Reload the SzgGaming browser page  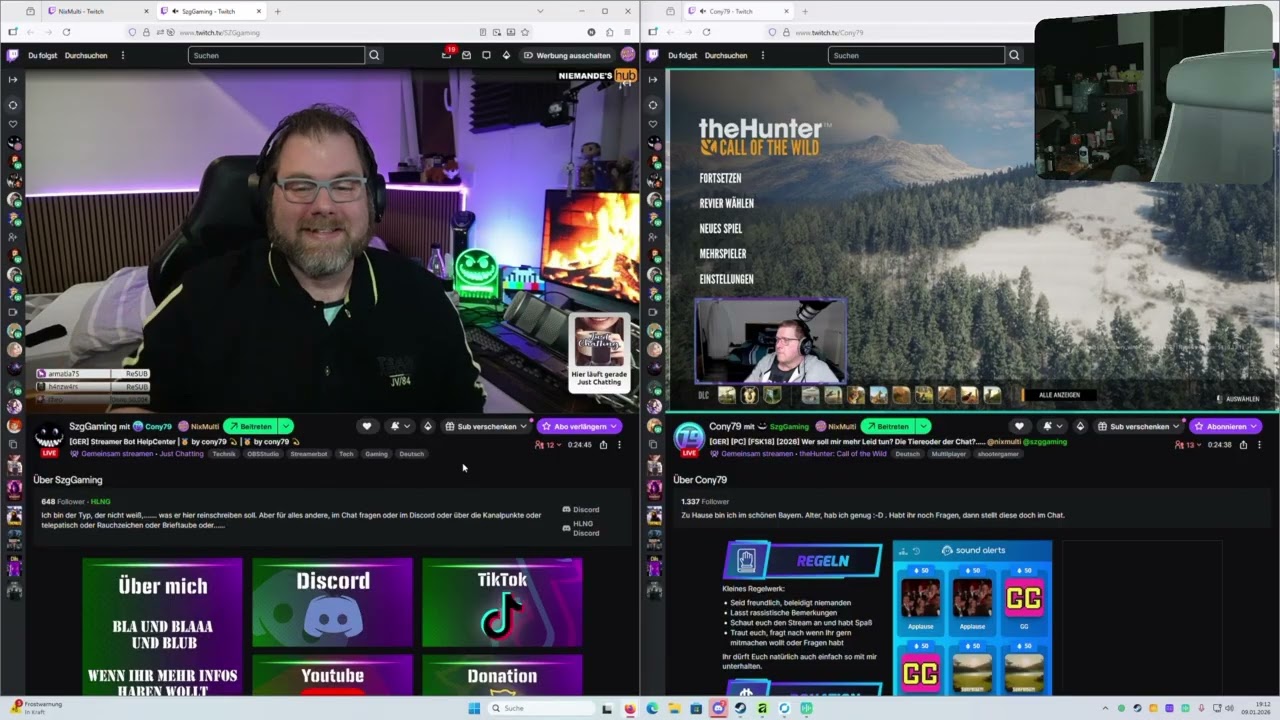point(66,32)
